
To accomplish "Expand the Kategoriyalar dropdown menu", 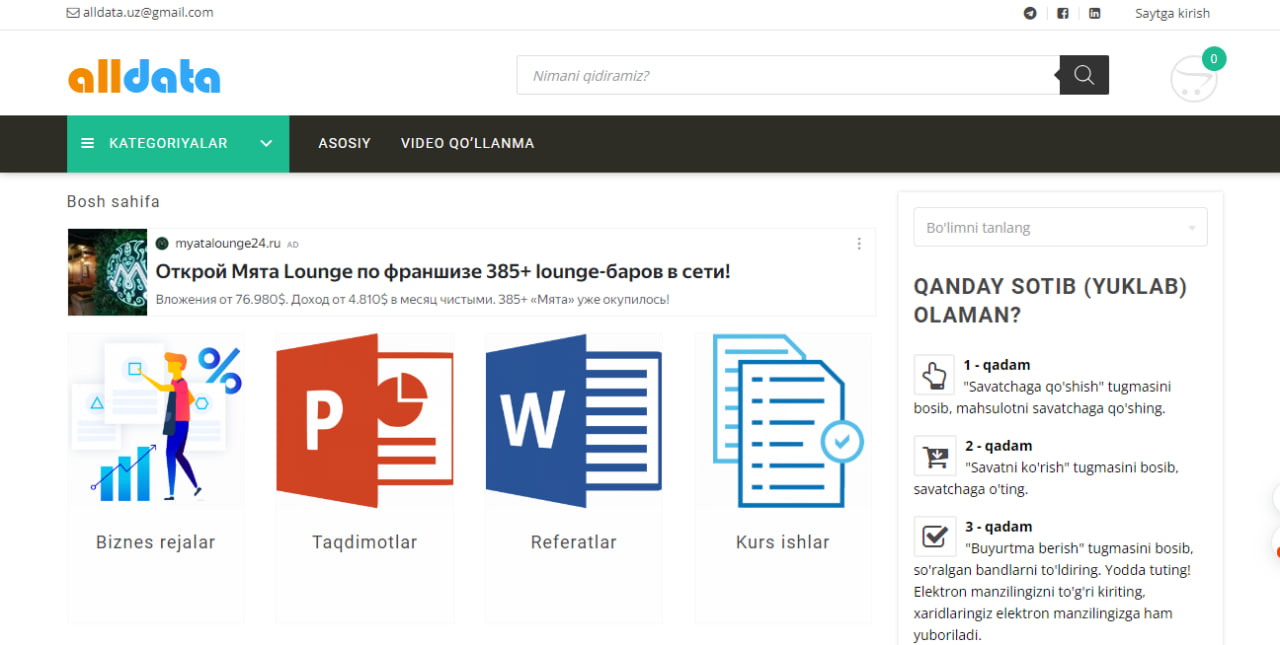I will [x=178, y=144].
